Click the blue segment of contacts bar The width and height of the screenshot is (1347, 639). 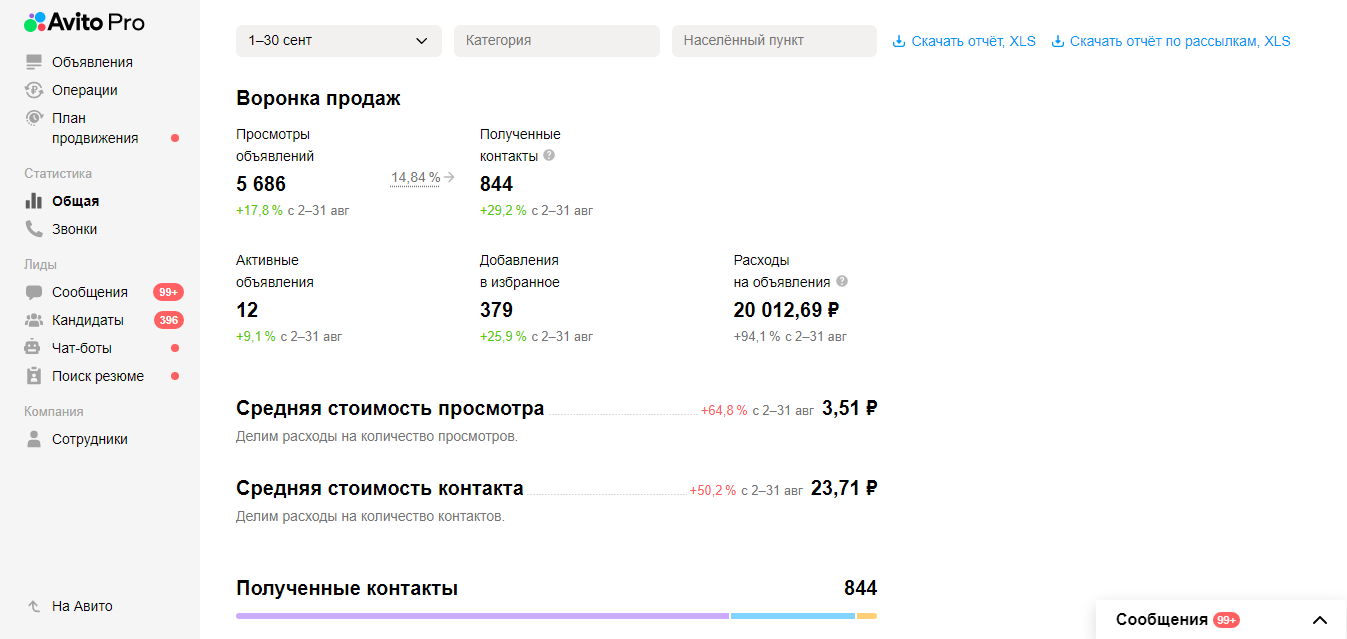coord(793,616)
